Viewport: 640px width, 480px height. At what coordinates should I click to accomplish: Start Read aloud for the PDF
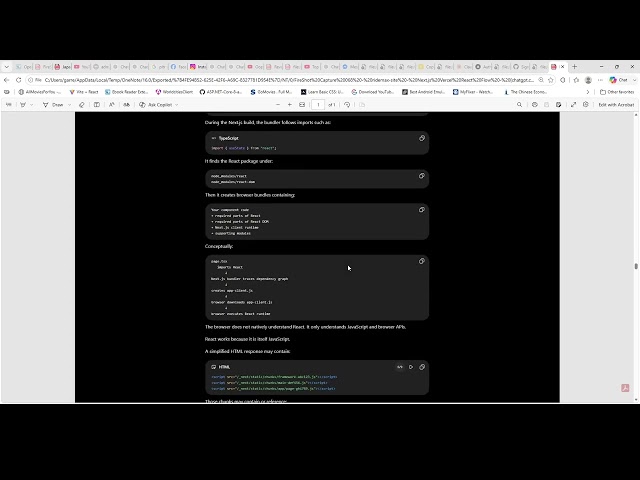111,105
